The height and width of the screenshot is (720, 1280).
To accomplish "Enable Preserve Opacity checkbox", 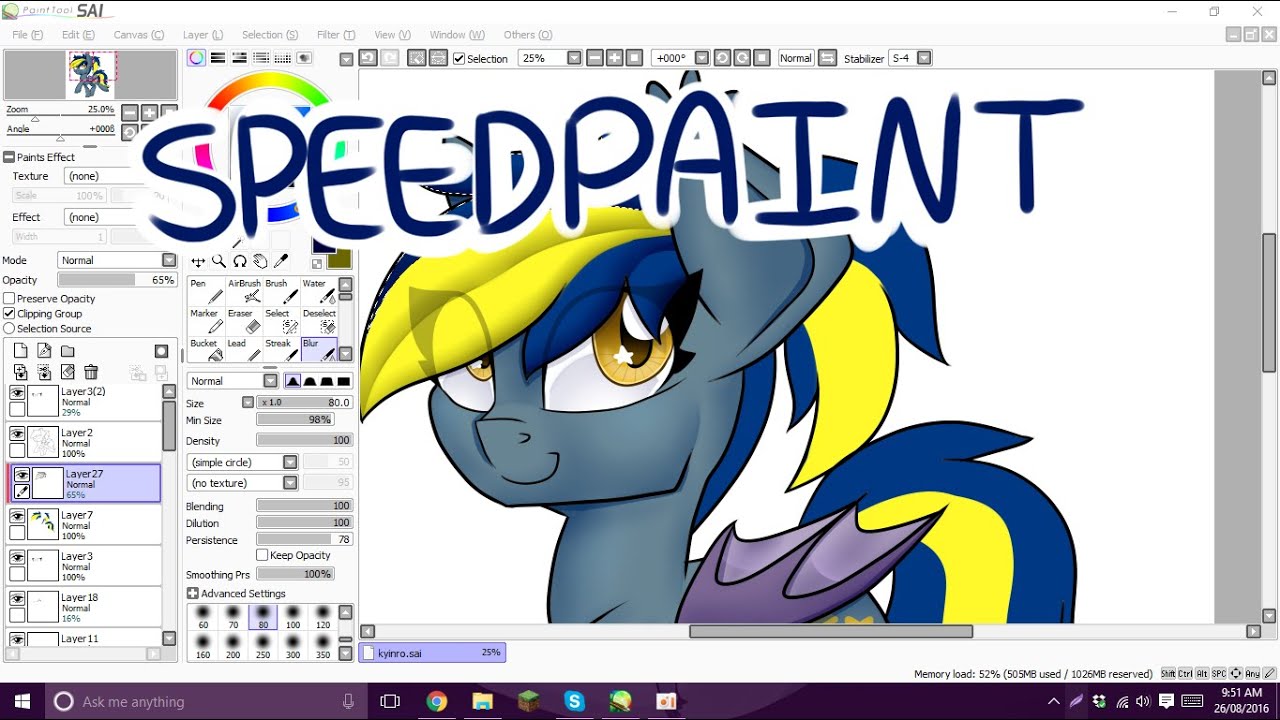I will click(9, 299).
